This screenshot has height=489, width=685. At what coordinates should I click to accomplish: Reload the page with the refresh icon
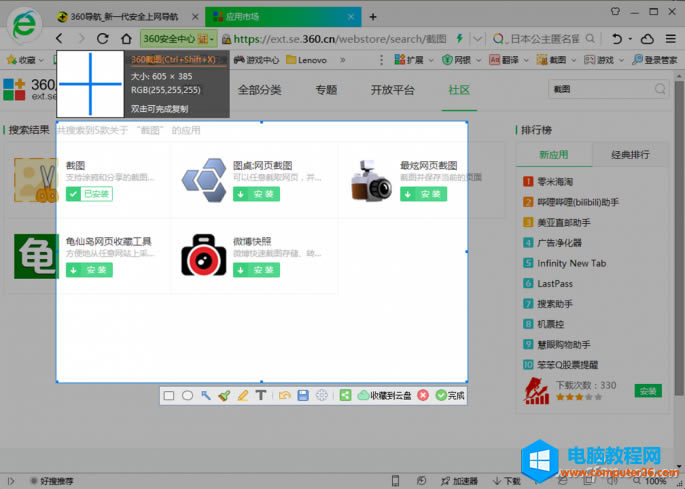pos(102,38)
